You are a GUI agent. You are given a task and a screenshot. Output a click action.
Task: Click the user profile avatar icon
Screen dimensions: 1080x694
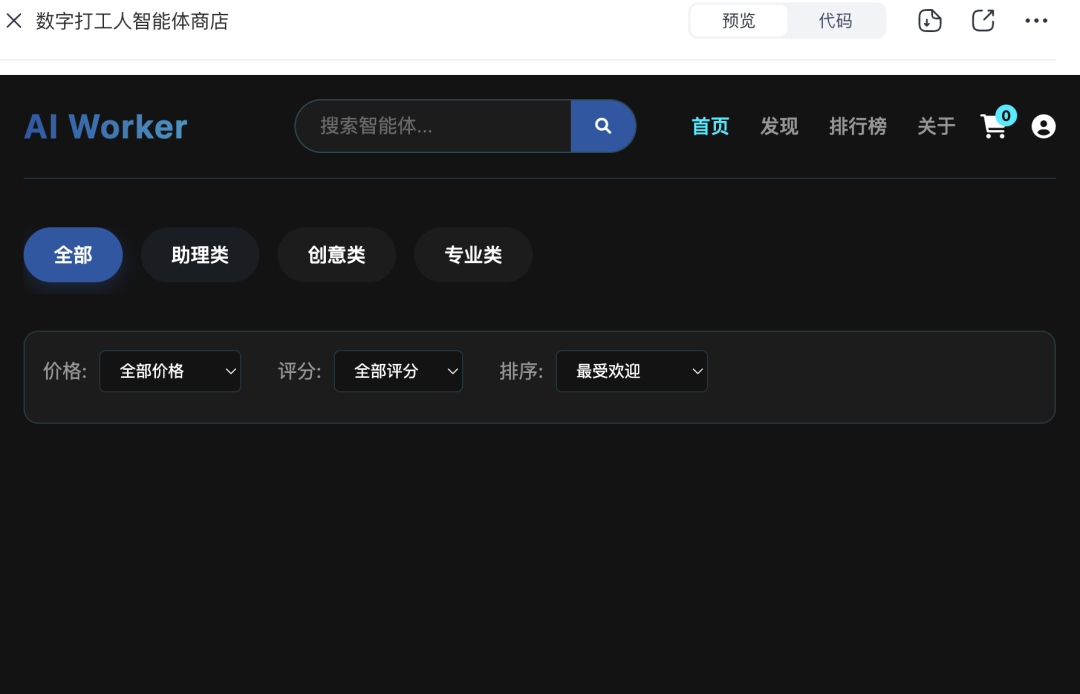click(x=1043, y=127)
